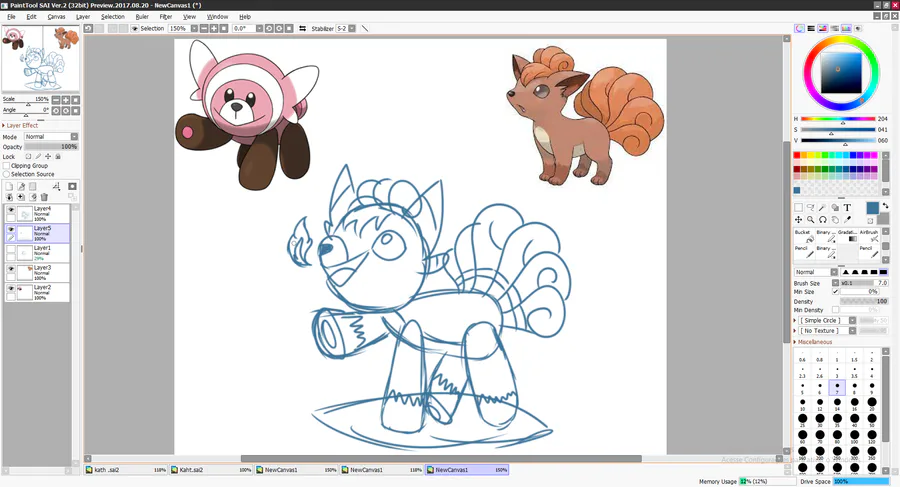Screen dimensions: 900x487
Task: Flip the view horizontally in the toolbar
Action: point(302,28)
